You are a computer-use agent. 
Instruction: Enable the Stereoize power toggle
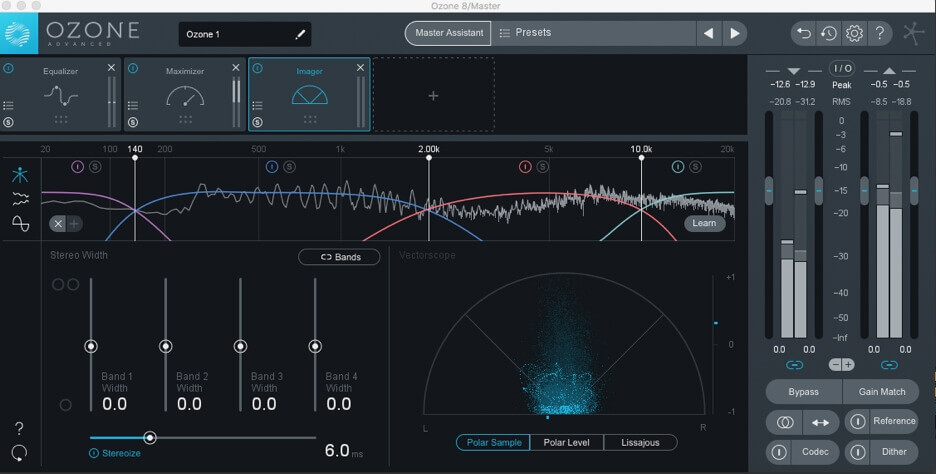[x=94, y=453]
